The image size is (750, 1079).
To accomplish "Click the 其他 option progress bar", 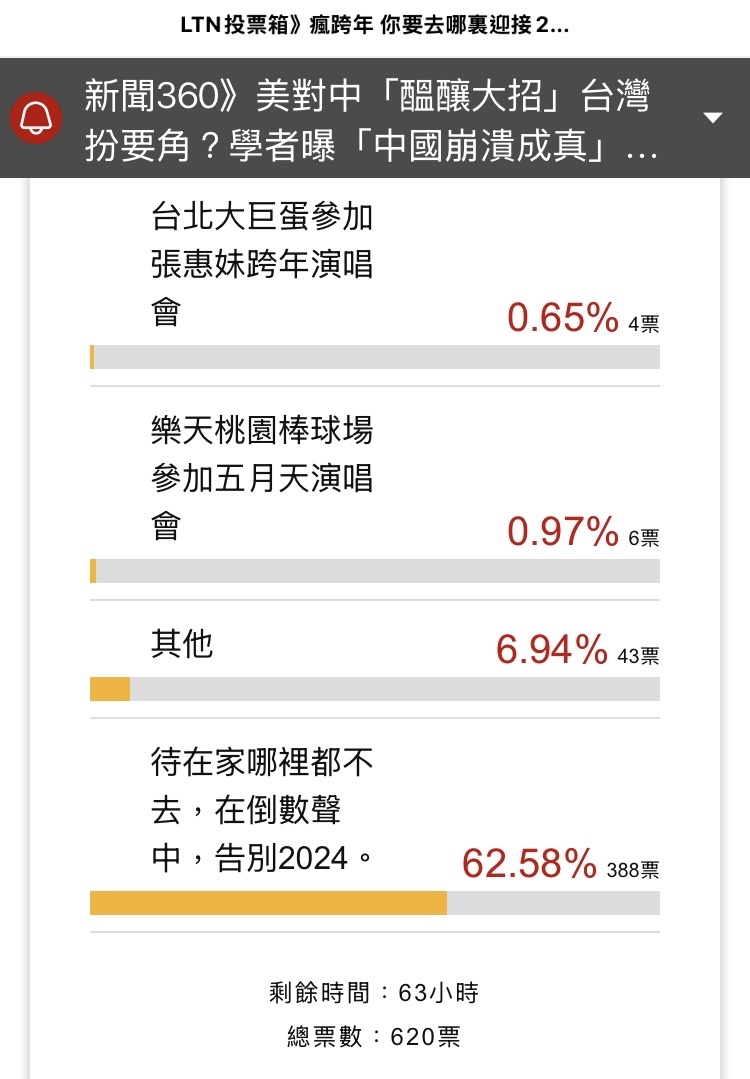I will [x=375, y=689].
